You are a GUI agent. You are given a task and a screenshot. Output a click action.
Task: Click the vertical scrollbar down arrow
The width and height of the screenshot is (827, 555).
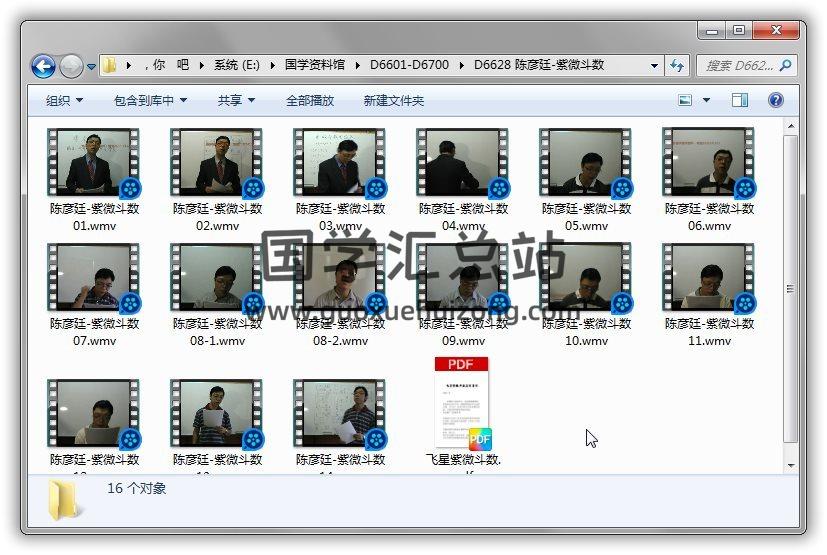coord(791,465)
